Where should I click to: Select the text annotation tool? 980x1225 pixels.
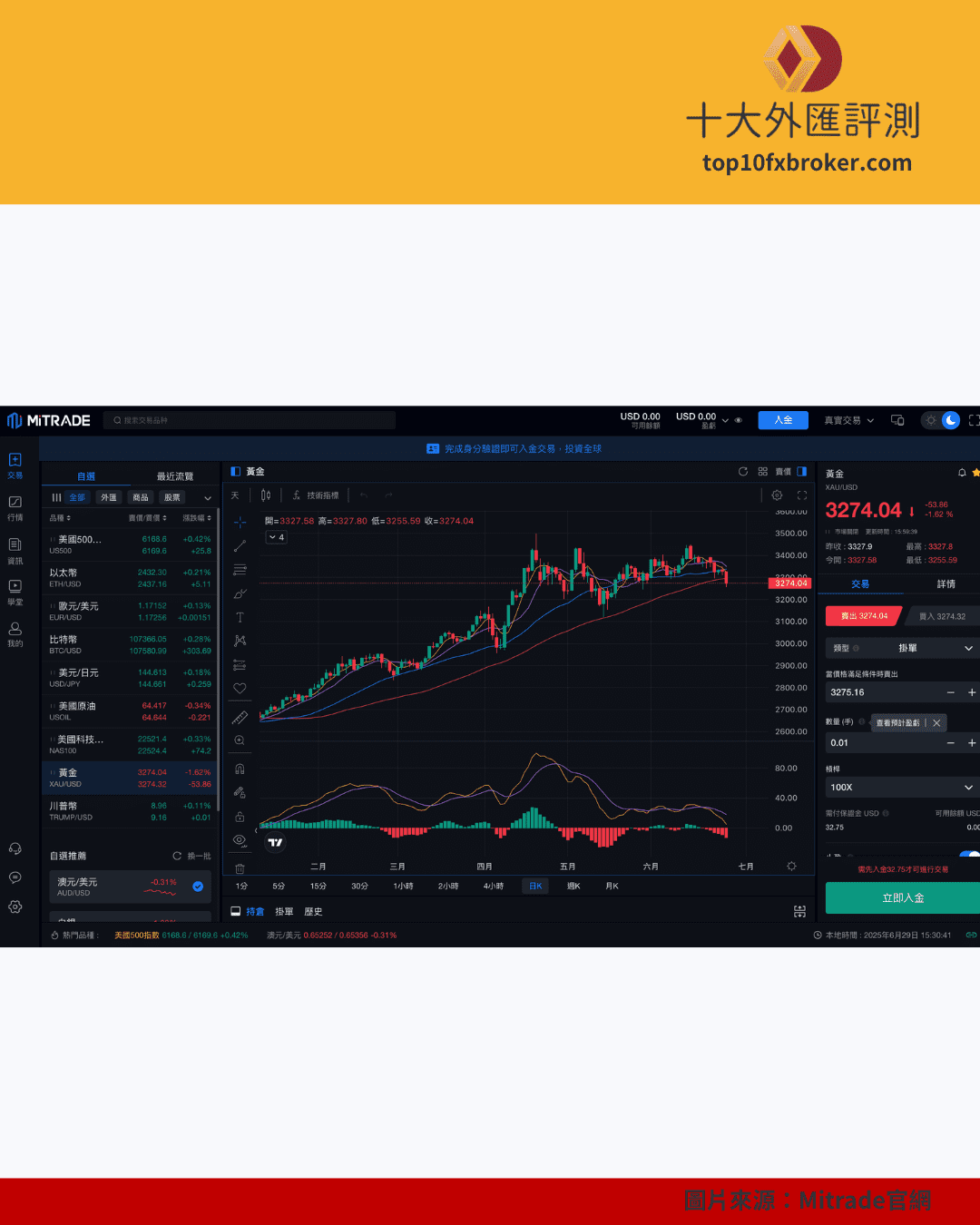[240, 617]
